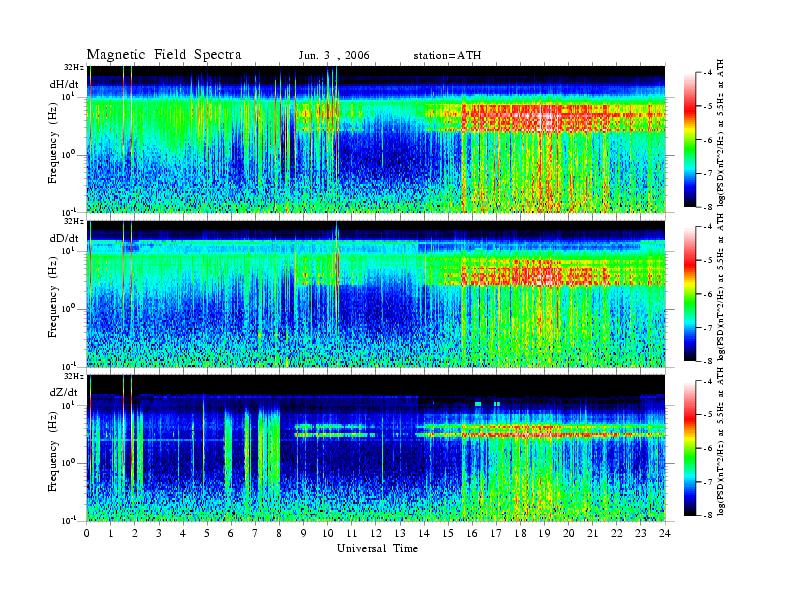Viewport: 792px width, 612px height.
Task: Click the time axis tick "15"
Action: (448, 533)
